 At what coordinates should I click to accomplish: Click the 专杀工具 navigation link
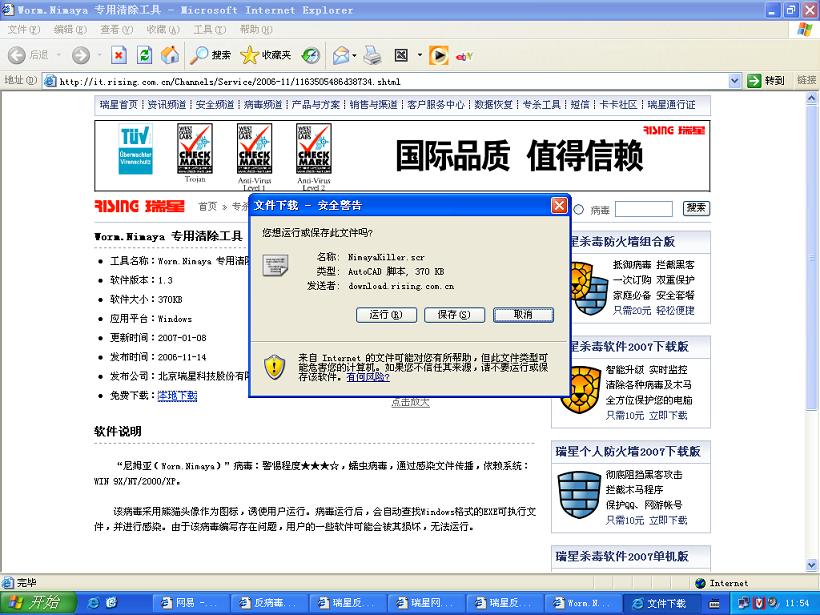click(541, 105)
